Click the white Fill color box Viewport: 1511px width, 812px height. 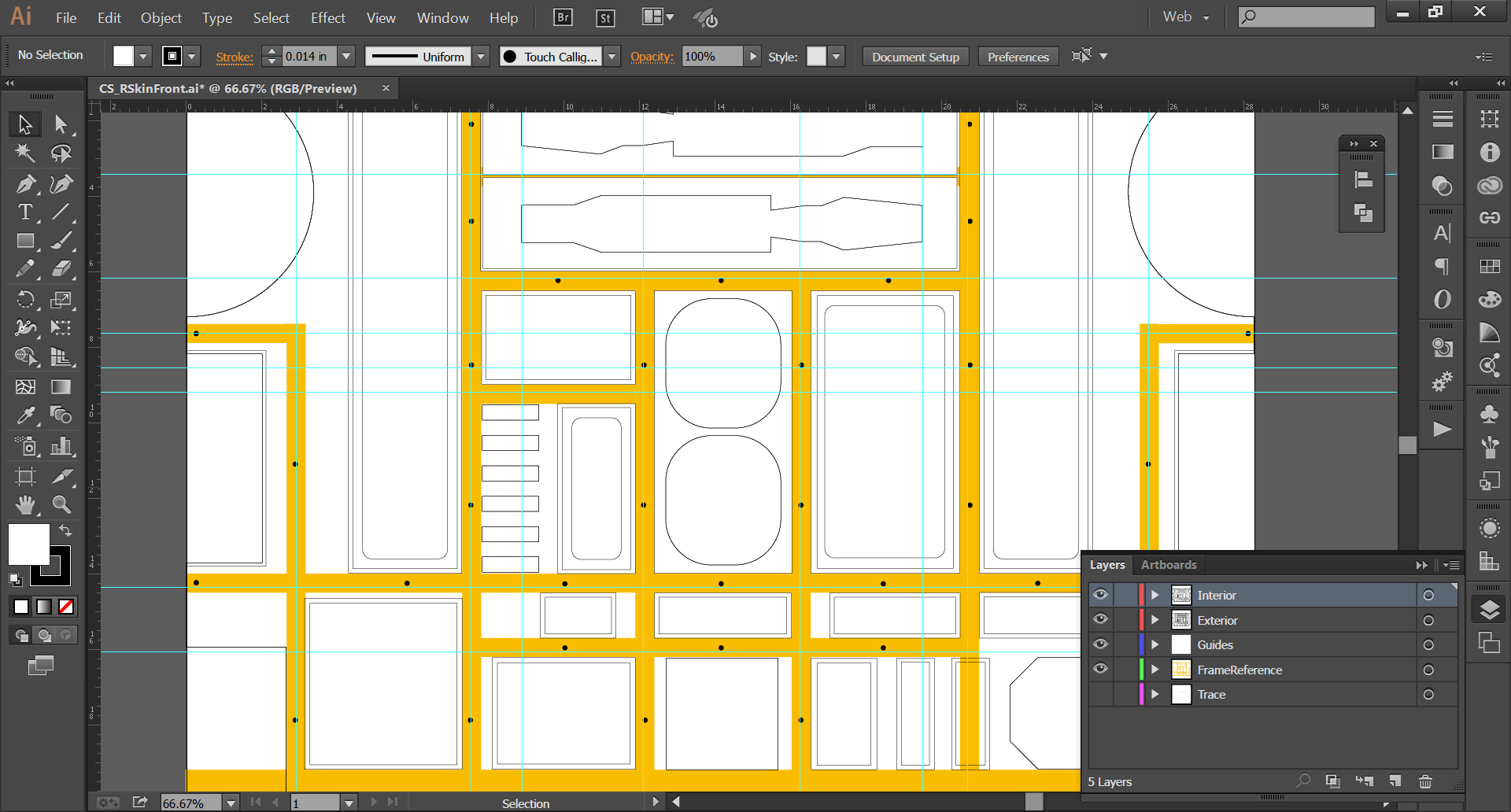[x=29, y=544]
